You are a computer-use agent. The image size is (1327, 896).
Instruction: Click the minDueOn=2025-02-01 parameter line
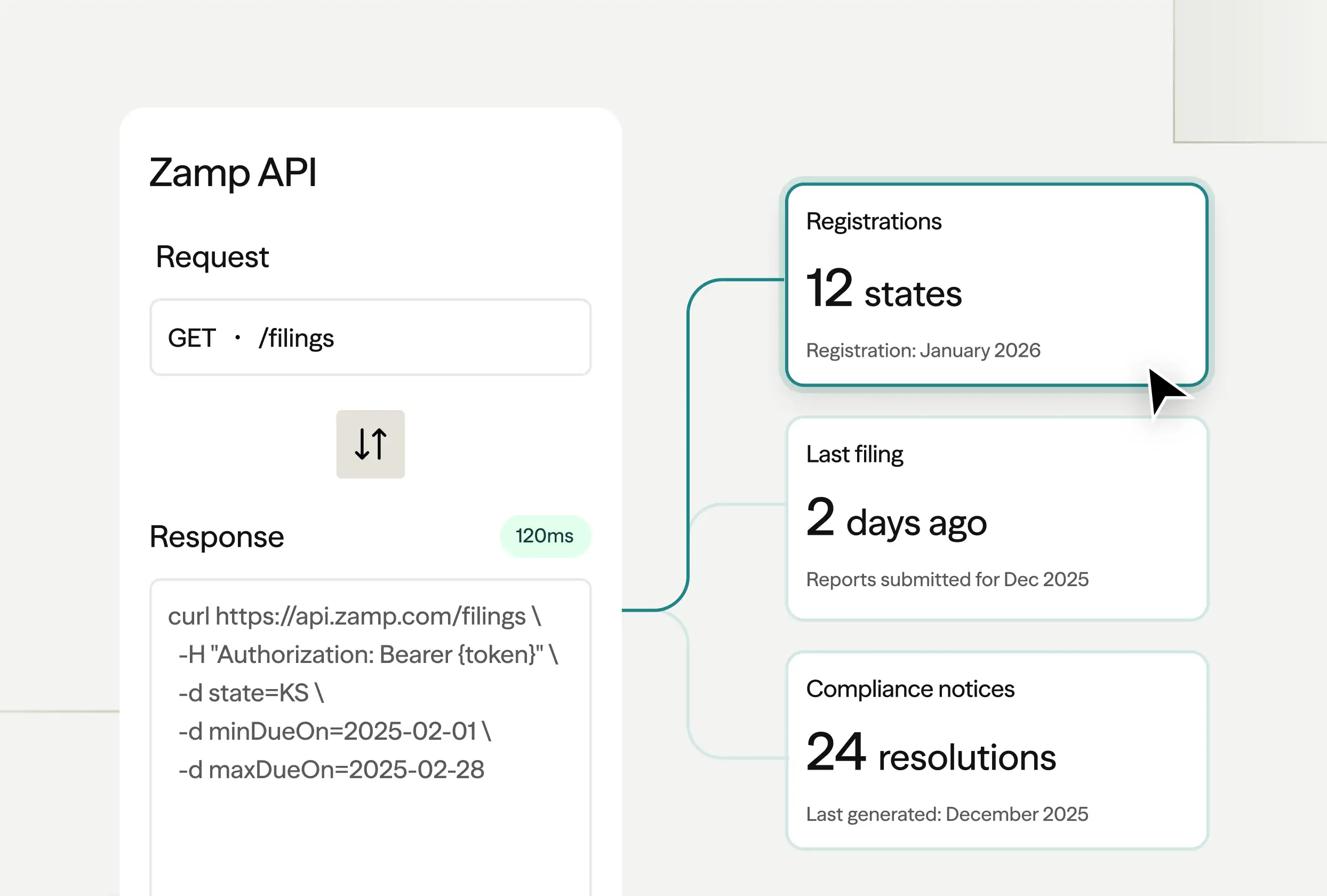334,732
